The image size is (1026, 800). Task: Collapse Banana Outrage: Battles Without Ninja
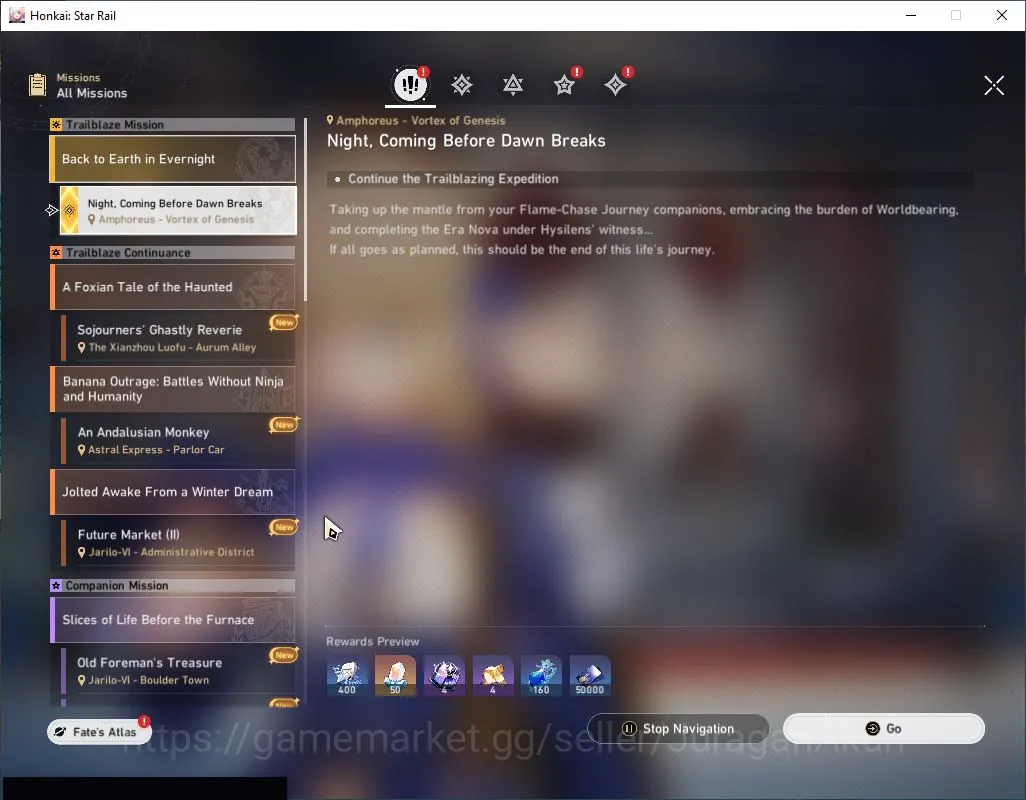173,389
